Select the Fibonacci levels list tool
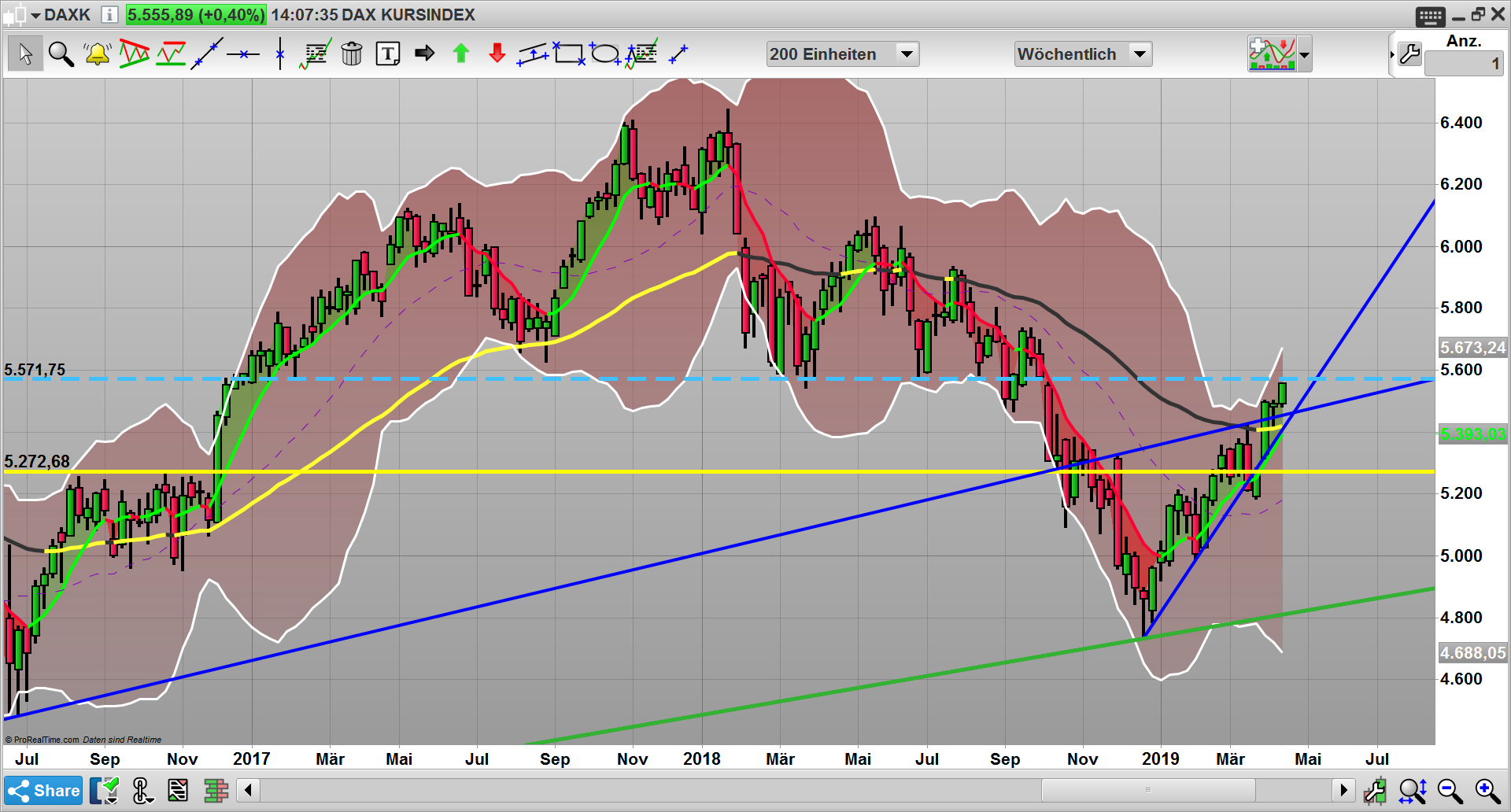This screenshot has height=812, width=1511. (642, 54)
